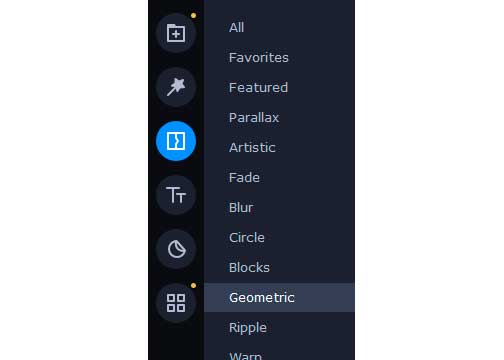Select the Blur category

tap(241, 207)
